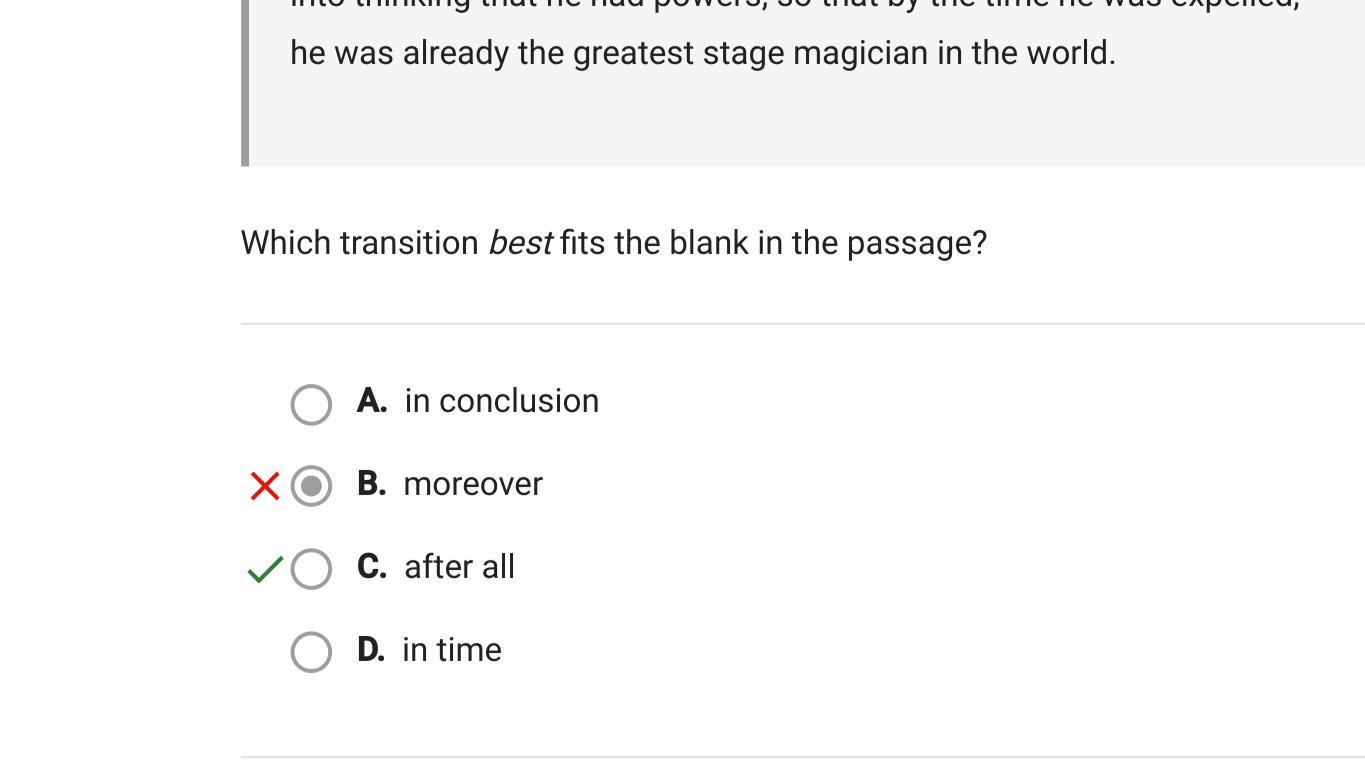
Task: Click the "in conclusion" answer text
Action: [501, 401]
